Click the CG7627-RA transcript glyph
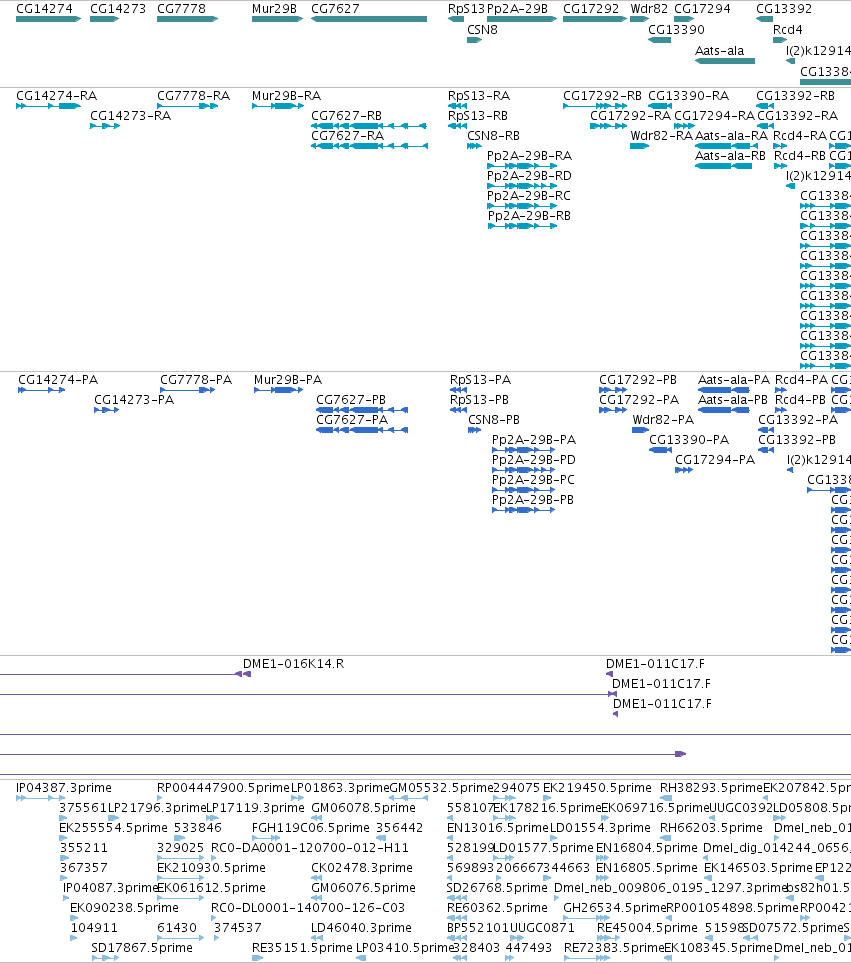Screen dimensions: 851x963 (369, 146)
